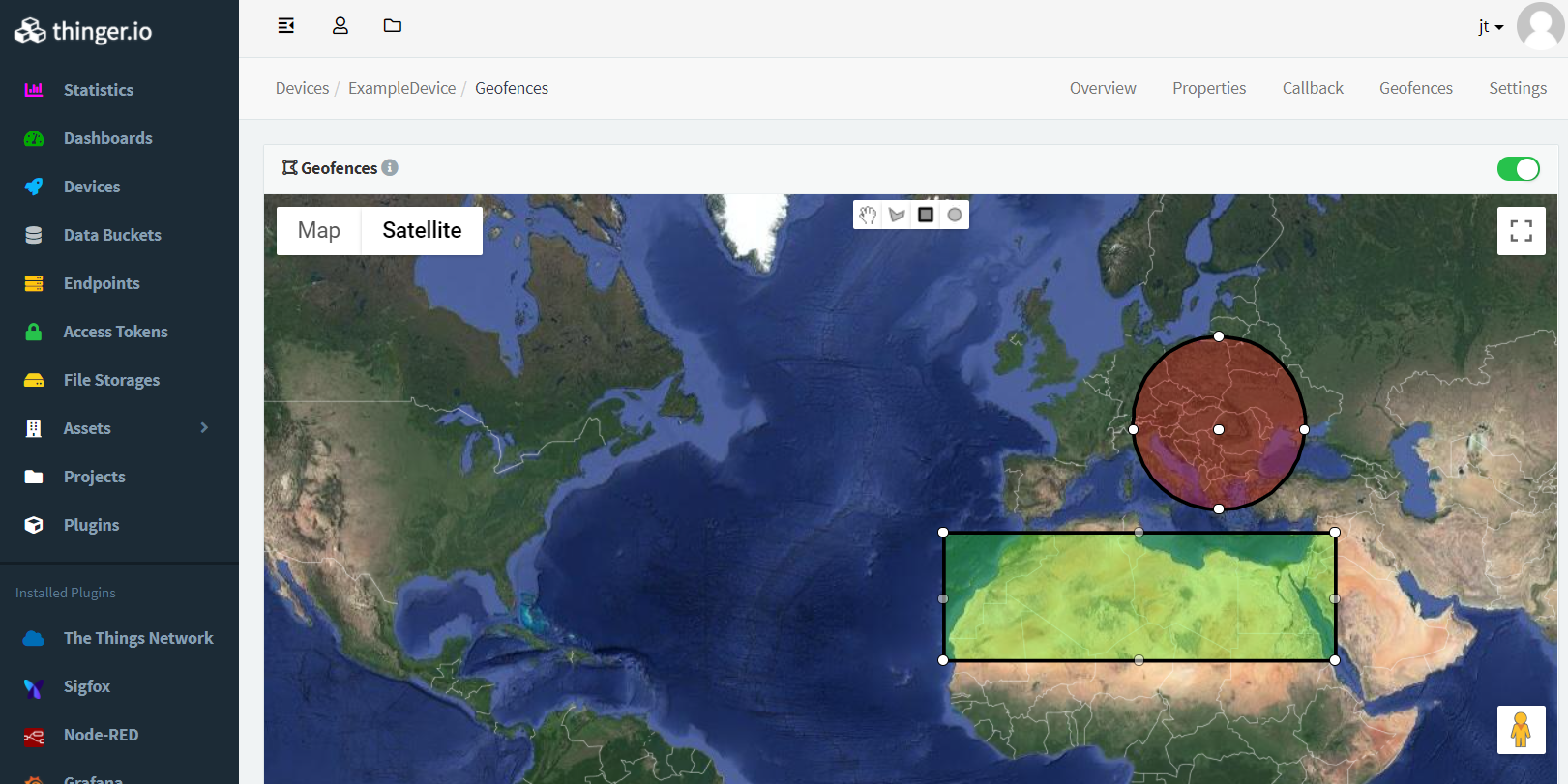Expand the Assets submenu chevron
1568x784 pixels.
(x=204, y=427)
